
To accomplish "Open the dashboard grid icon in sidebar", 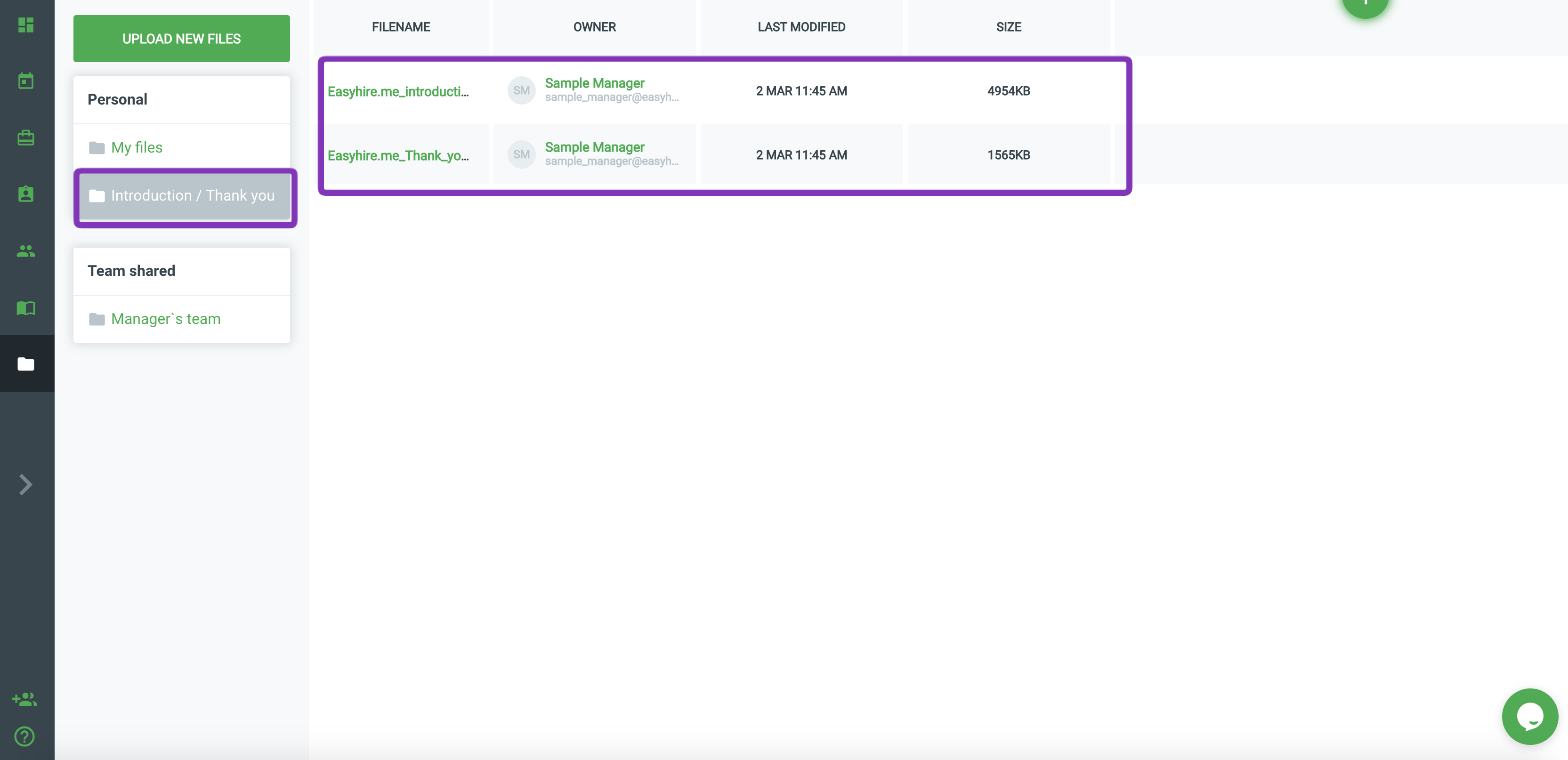I will coord(25,25).
